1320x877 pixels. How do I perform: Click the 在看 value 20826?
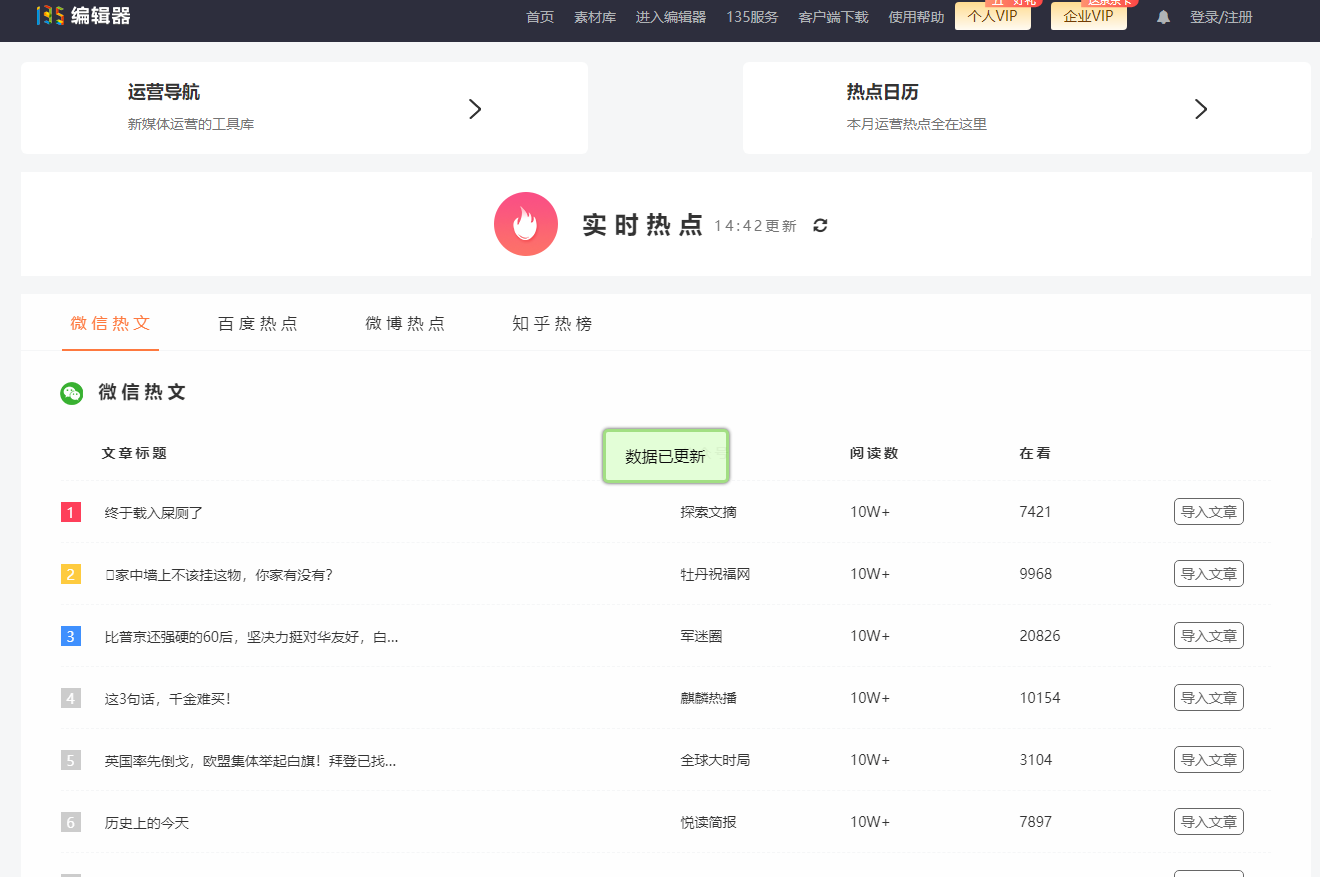pos(1040,636)
